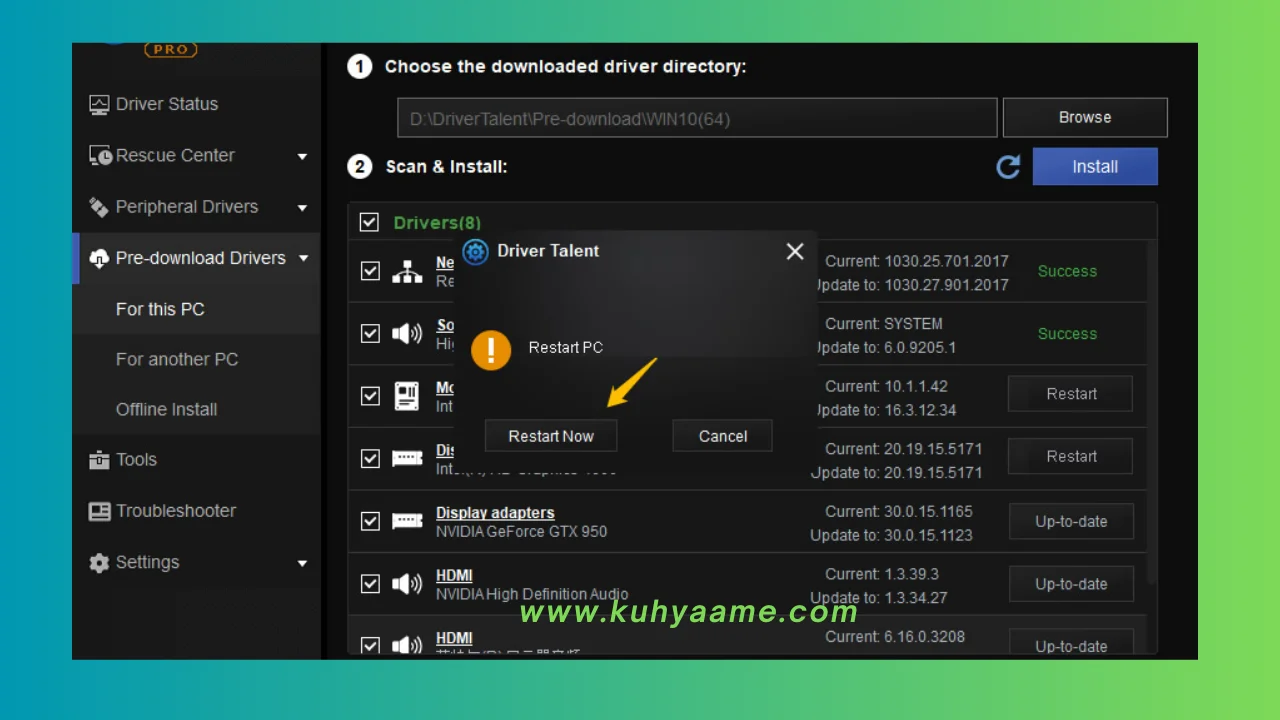The height and width of the screenshot is (720, 1280).
Task: Open Driver Status section
Action: coord(166,104)
